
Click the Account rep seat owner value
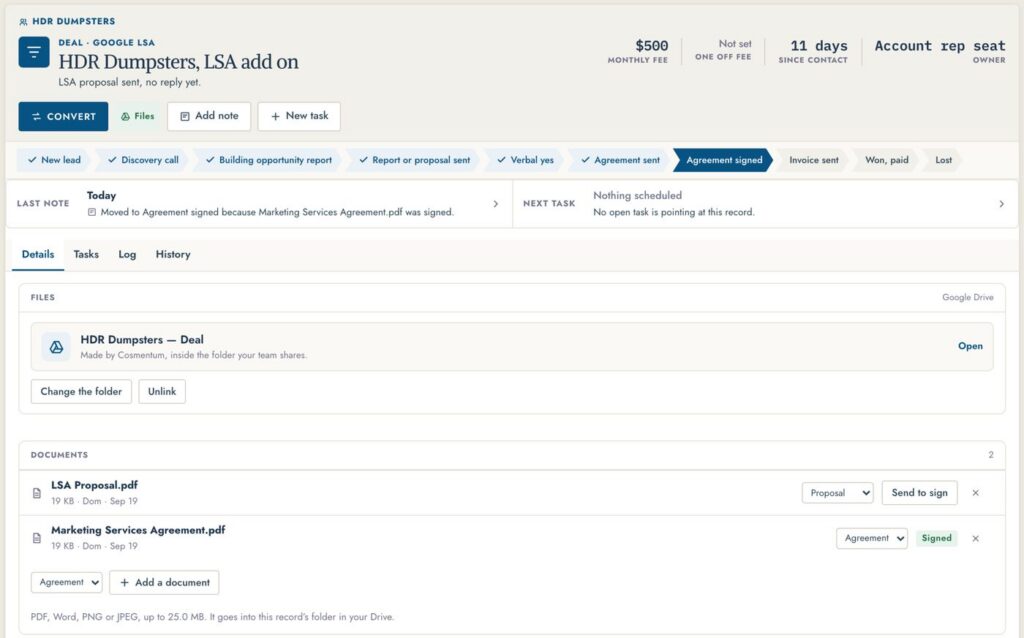[x=940, y=46]
